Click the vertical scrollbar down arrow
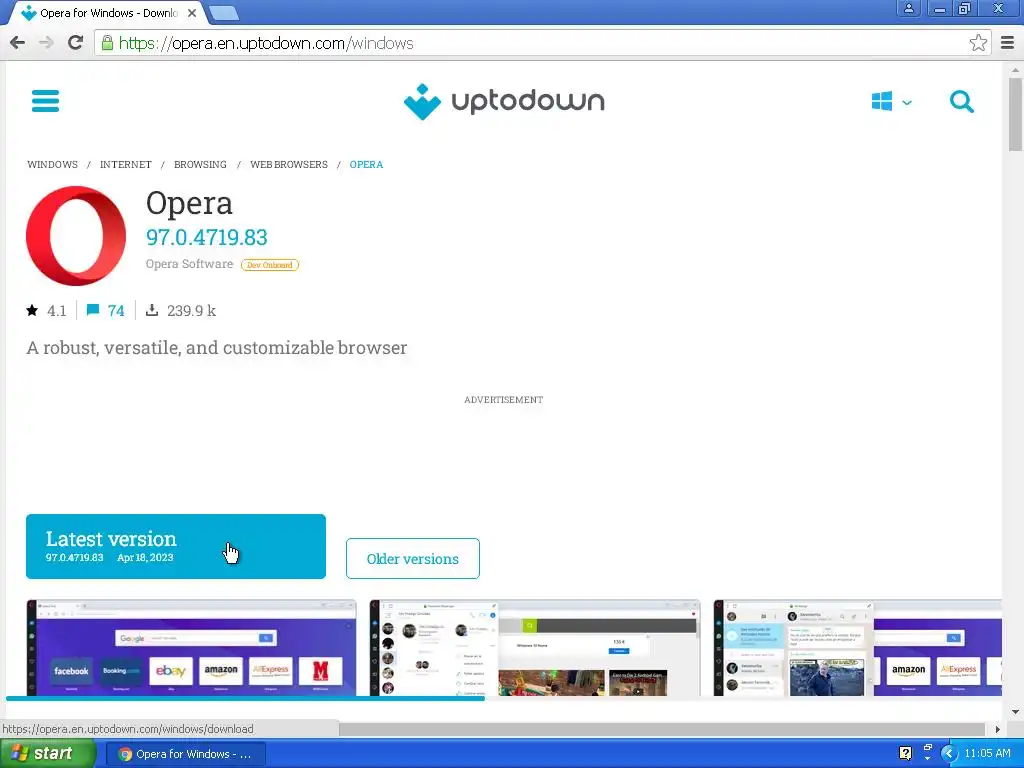This screenshot has height=768, width=1024. (x=1016, y=712)
